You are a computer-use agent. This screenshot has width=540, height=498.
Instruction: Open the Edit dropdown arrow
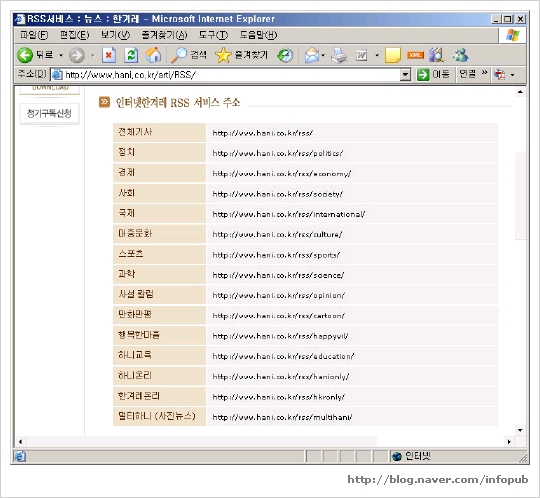(377, 55)
